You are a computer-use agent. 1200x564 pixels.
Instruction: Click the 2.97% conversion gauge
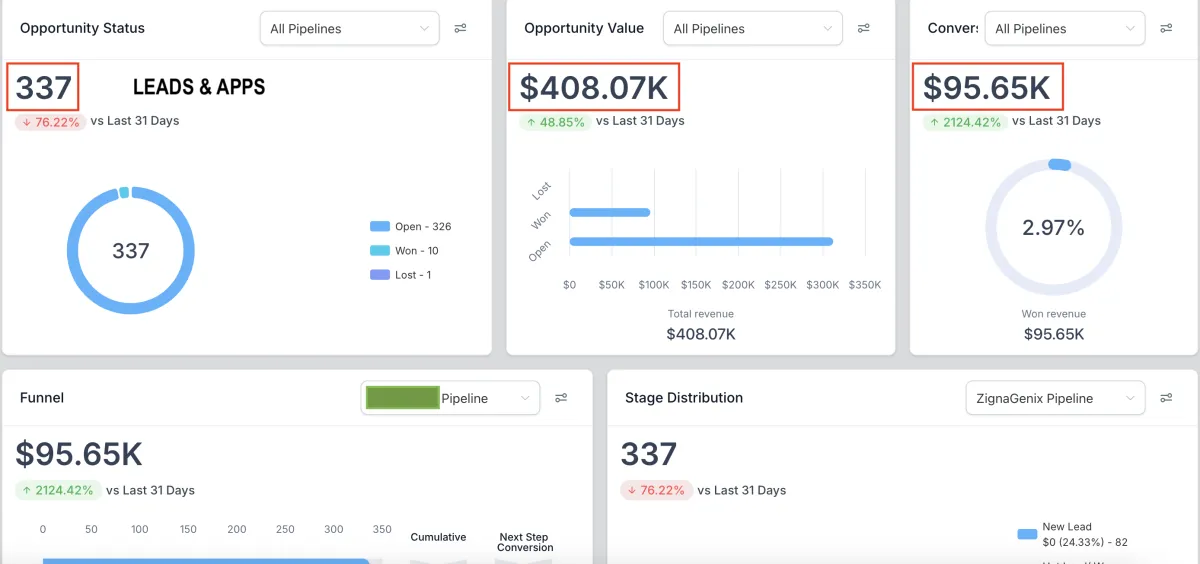(x=1053, y=227)
